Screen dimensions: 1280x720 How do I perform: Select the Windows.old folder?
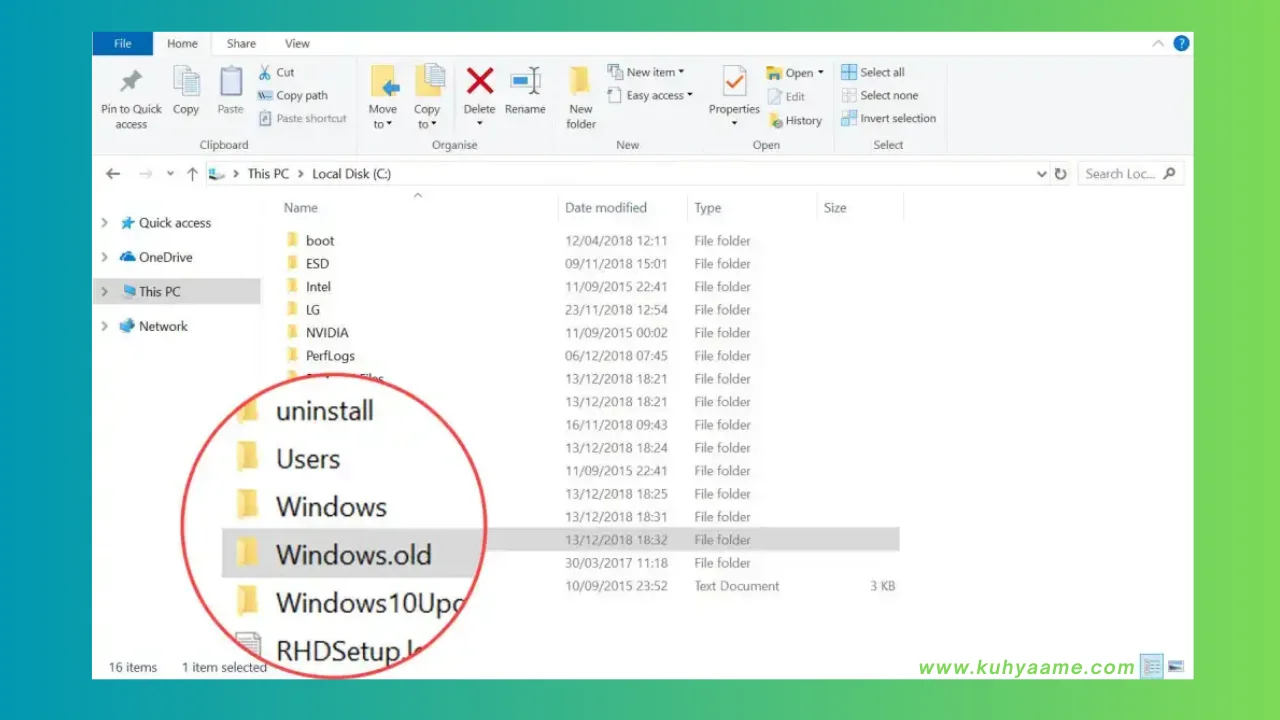pos(353,554)
